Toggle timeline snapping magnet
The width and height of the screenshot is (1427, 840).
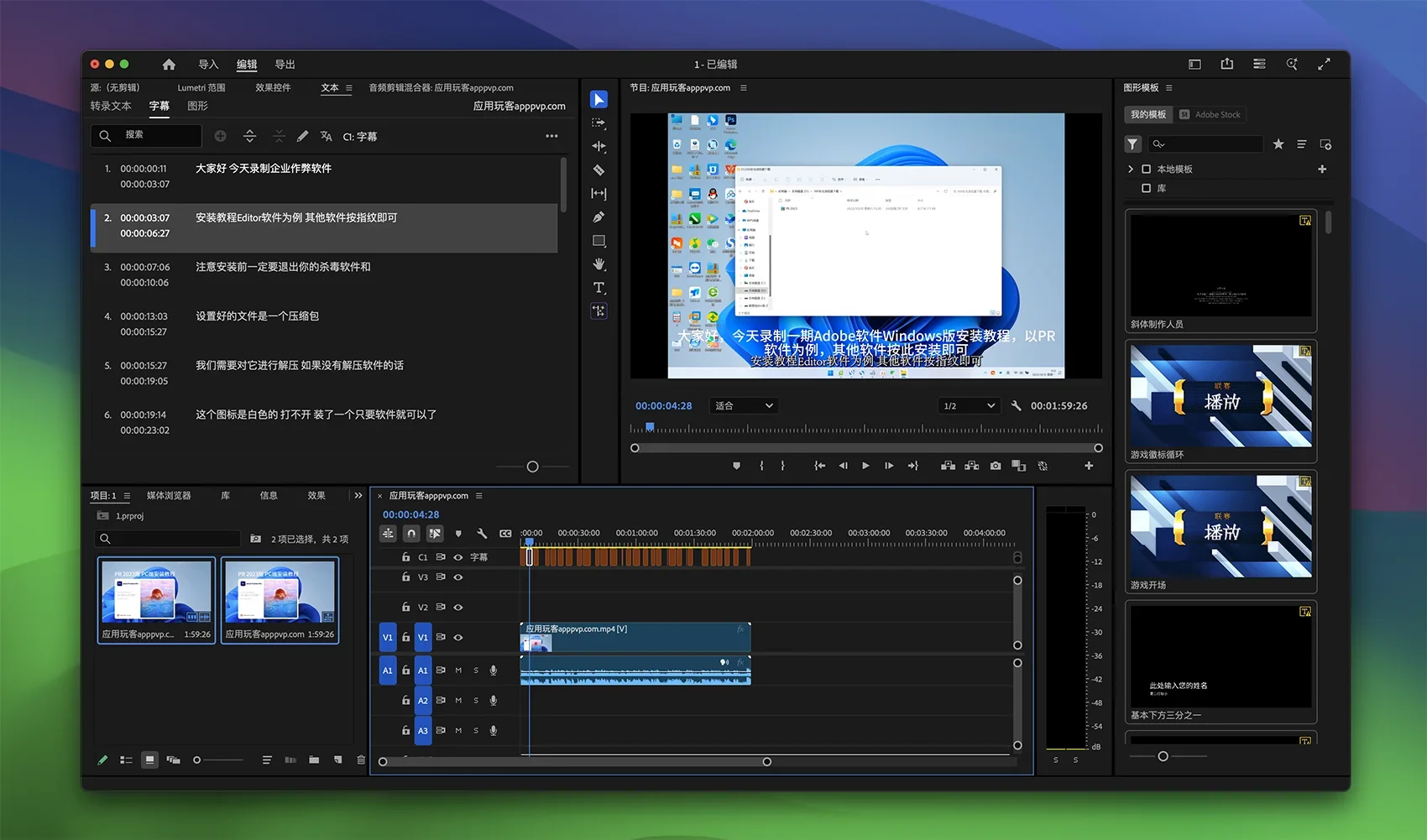411,534
